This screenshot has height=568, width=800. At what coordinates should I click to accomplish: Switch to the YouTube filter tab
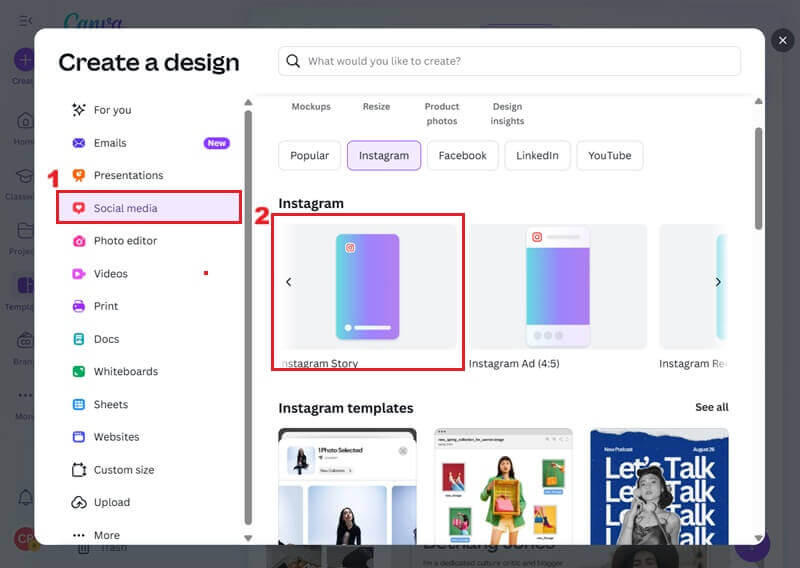coord(609,156)
